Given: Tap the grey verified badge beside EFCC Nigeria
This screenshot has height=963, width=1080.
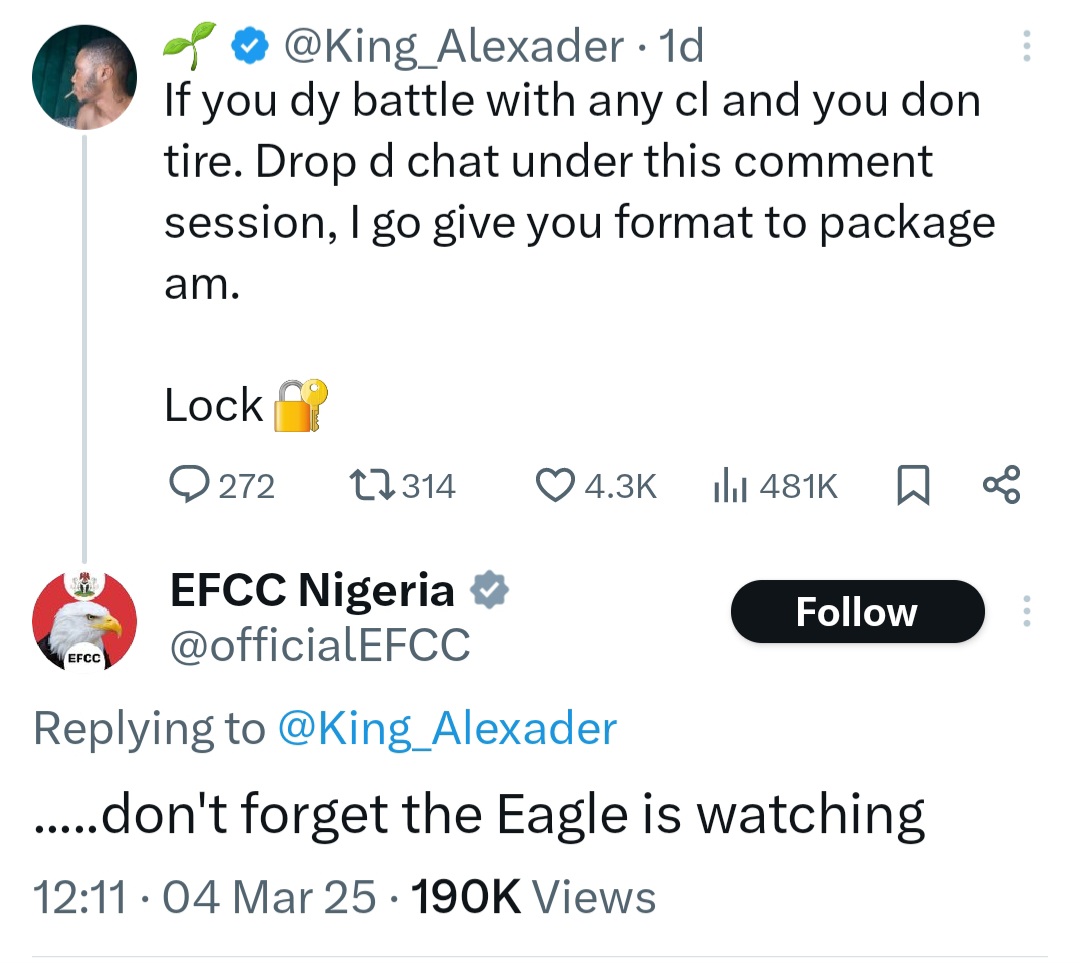Looking at the screenshot, I should coord(490,591).
